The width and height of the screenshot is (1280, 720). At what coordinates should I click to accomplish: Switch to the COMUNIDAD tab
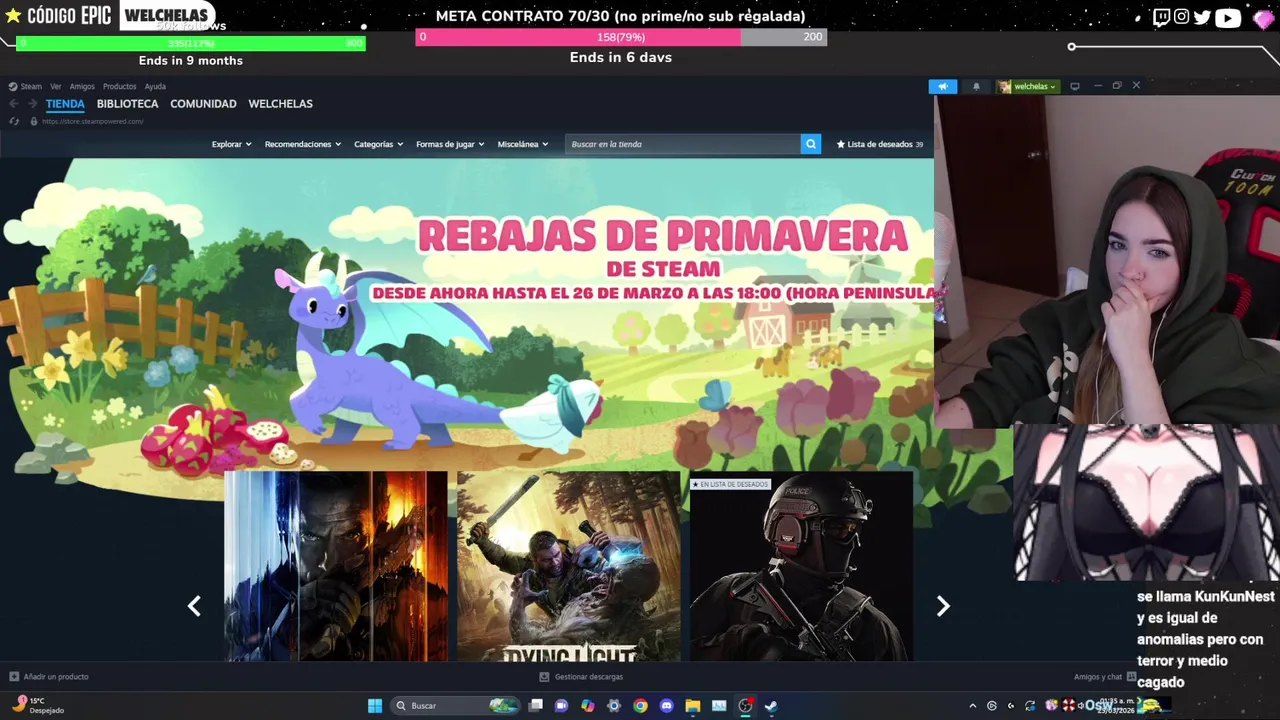203,104
